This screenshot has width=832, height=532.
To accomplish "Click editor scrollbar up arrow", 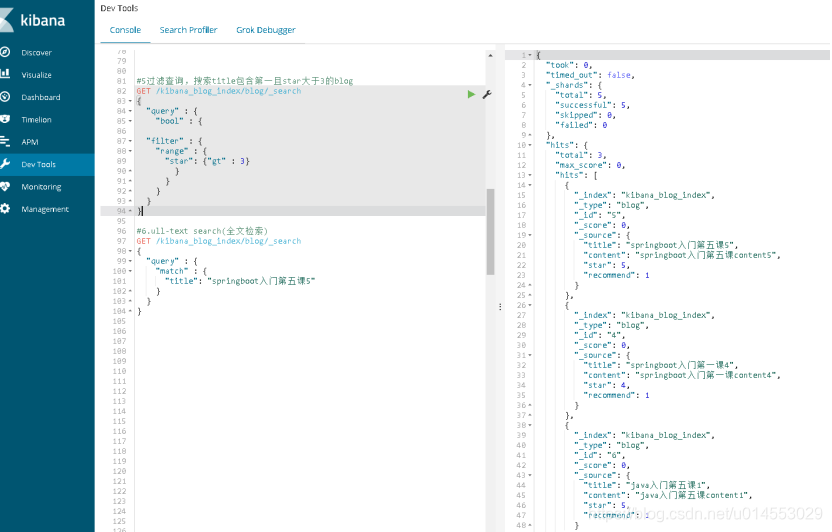I will (x=490, y=55).
